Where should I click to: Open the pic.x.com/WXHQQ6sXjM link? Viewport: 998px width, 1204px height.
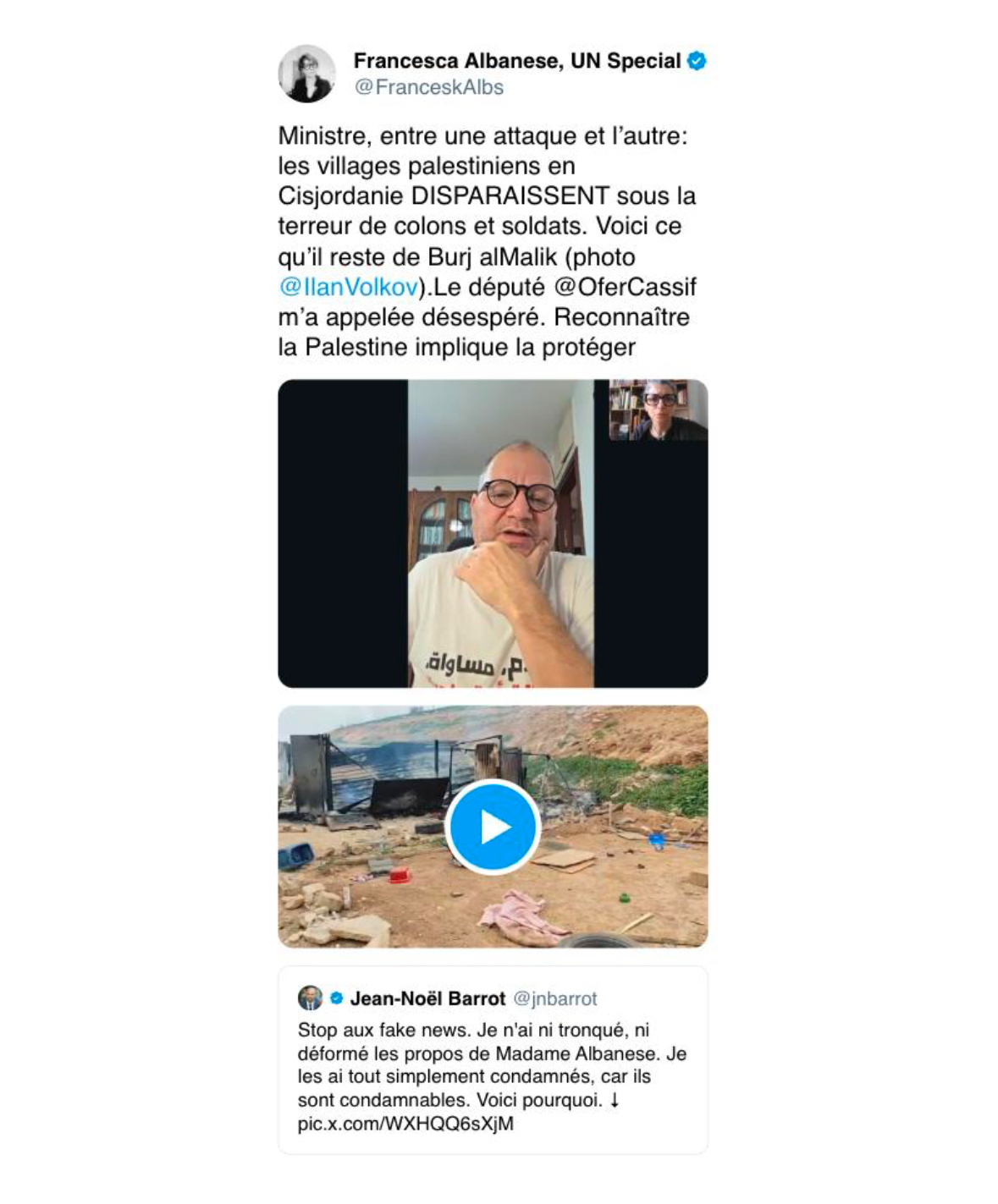(405, 1124)
